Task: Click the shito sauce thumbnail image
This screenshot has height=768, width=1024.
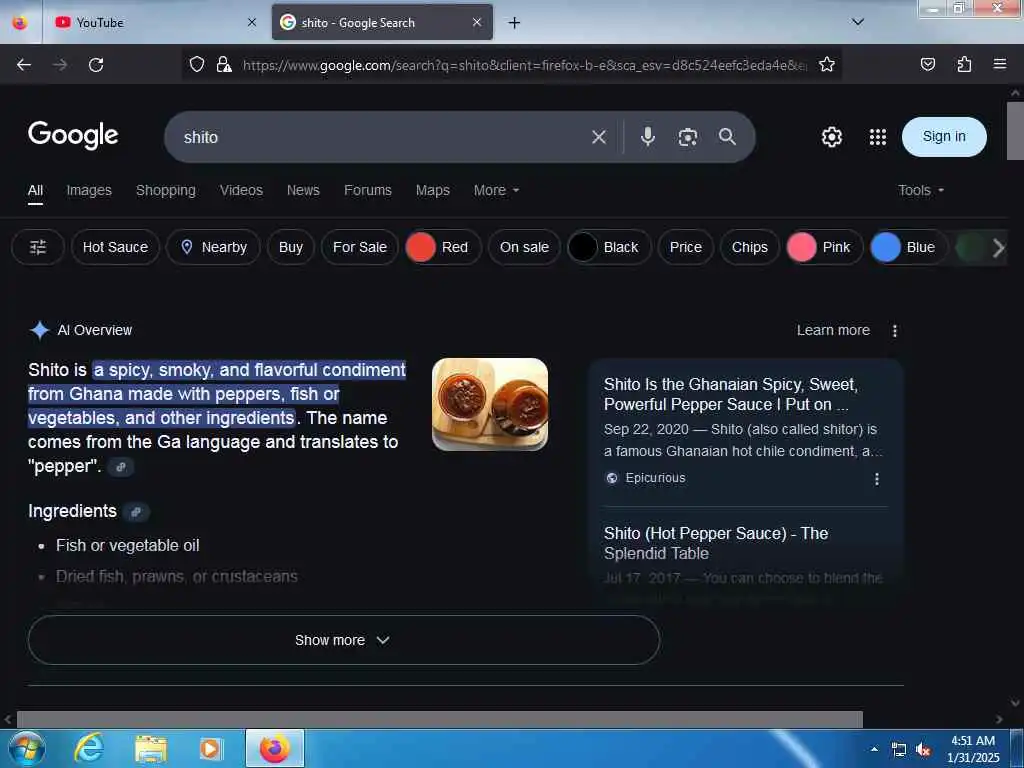Action: 490,404
